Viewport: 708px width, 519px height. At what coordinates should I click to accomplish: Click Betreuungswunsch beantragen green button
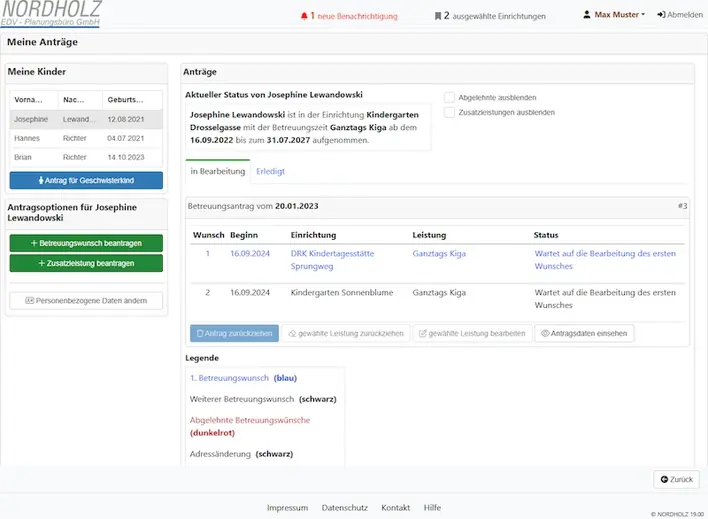(86, 243)
